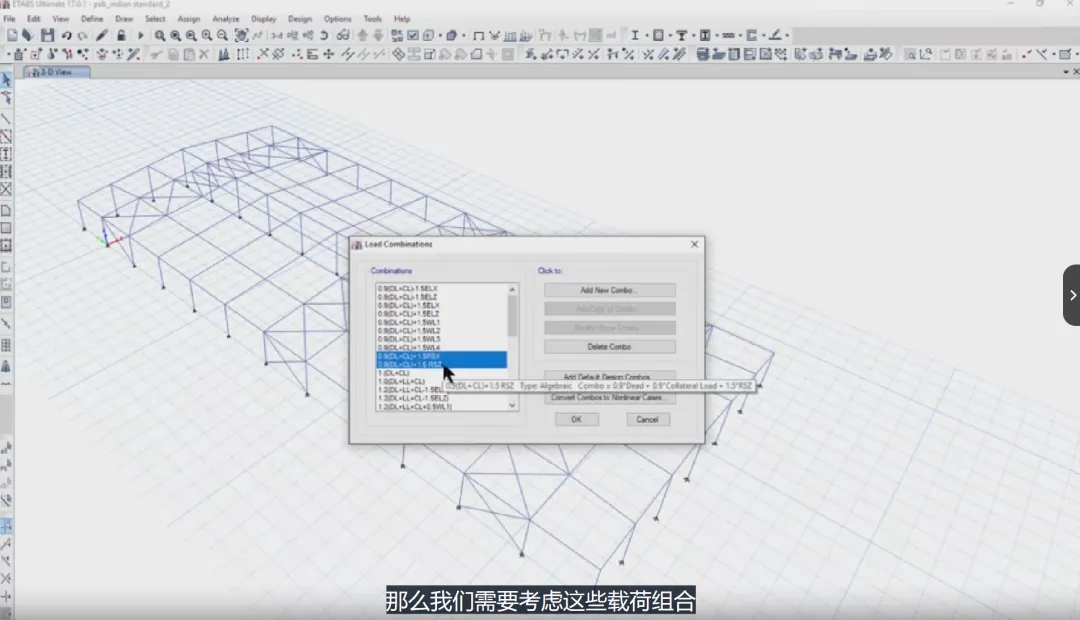Click the ETABS icon in Load Combinations title bar
The width and height of the screenshot is (1080, 620).
tap(357, 245)
